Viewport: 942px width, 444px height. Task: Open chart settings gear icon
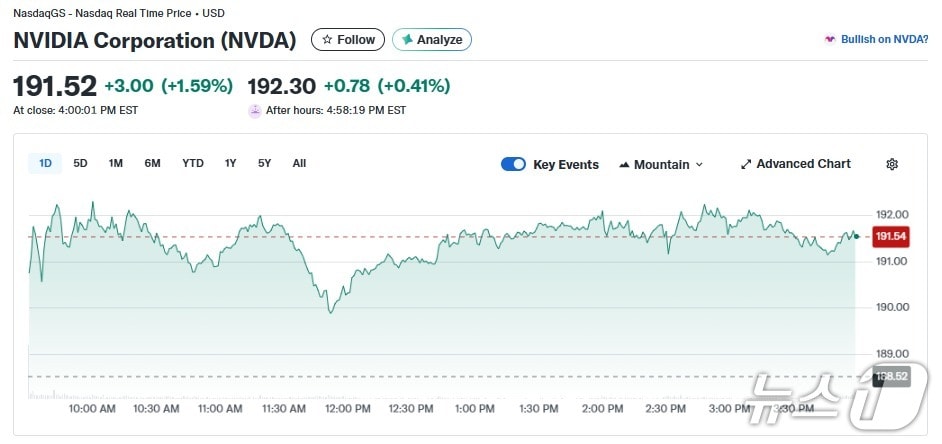(x=892, y=164)
